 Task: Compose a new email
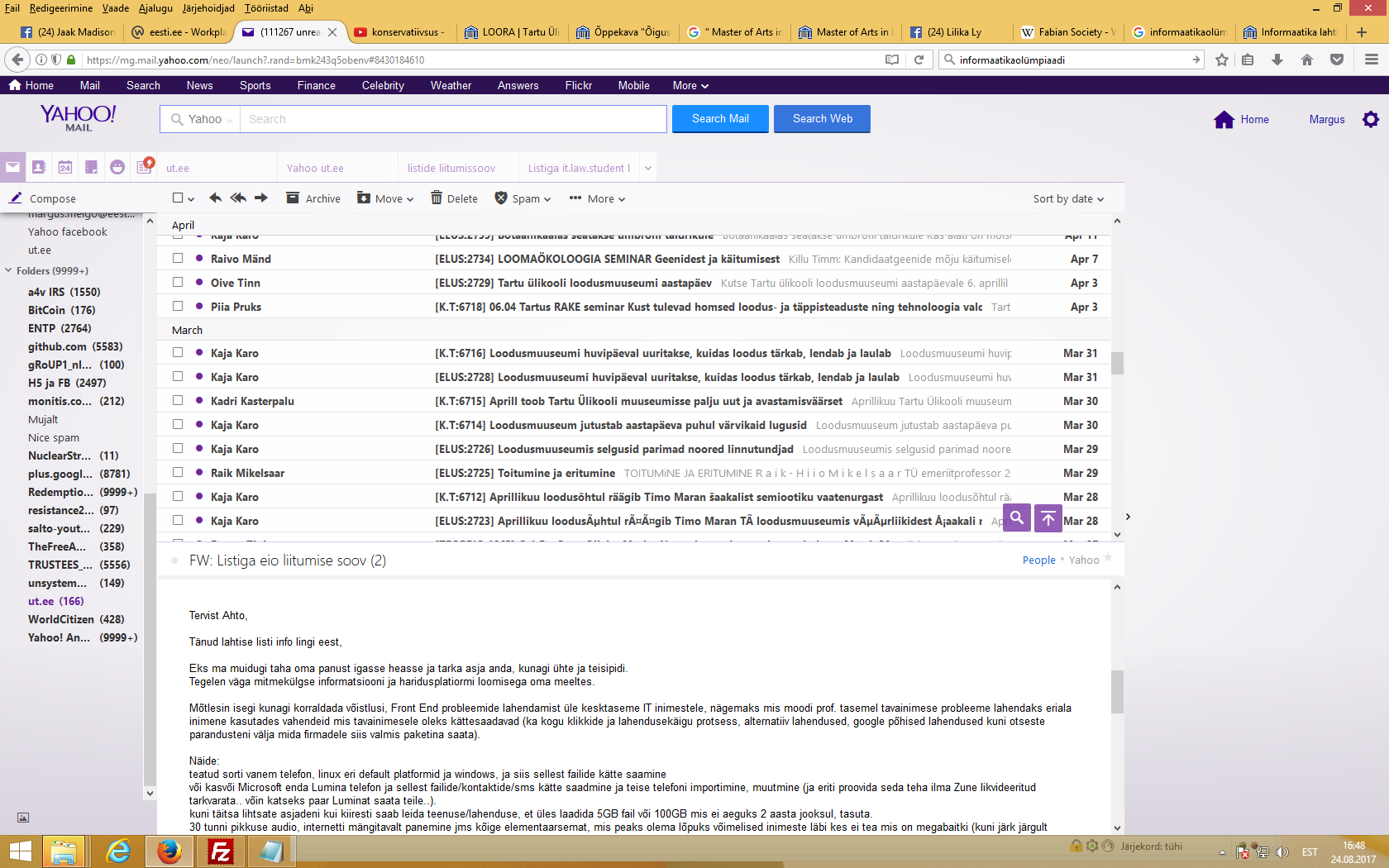43,198
